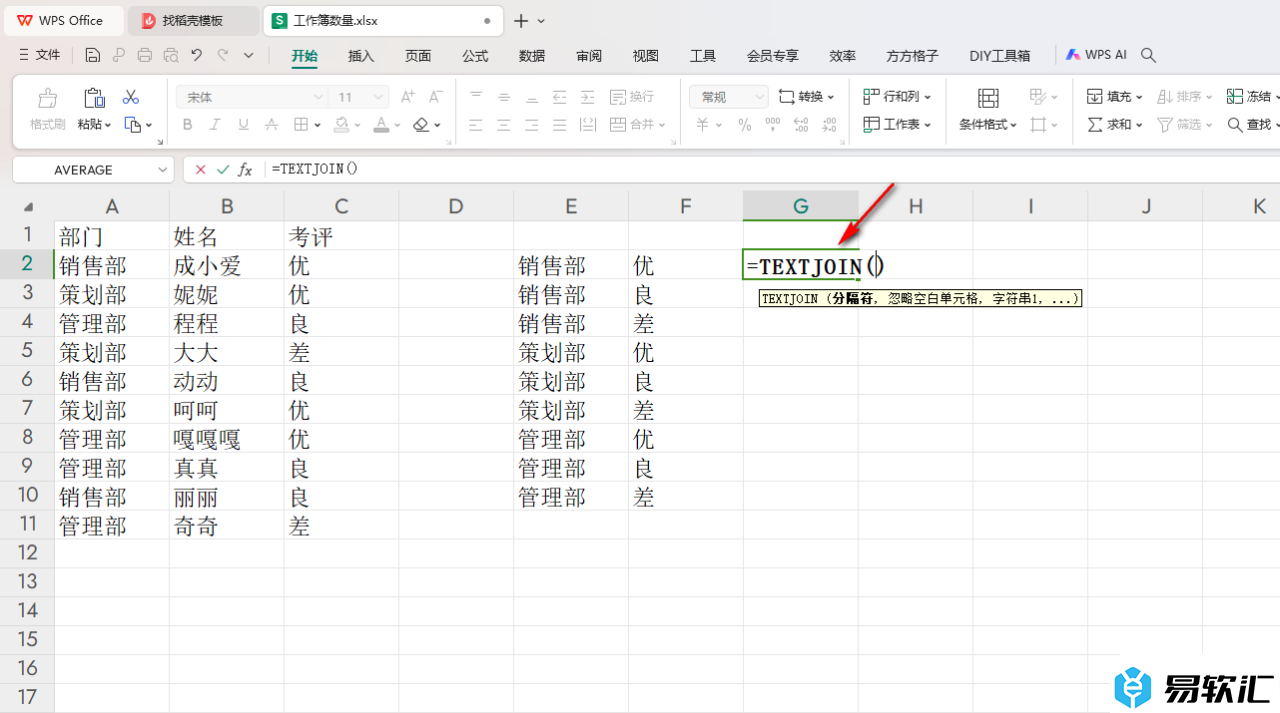Click the eraser Clear formatting tool

(421, 125)
